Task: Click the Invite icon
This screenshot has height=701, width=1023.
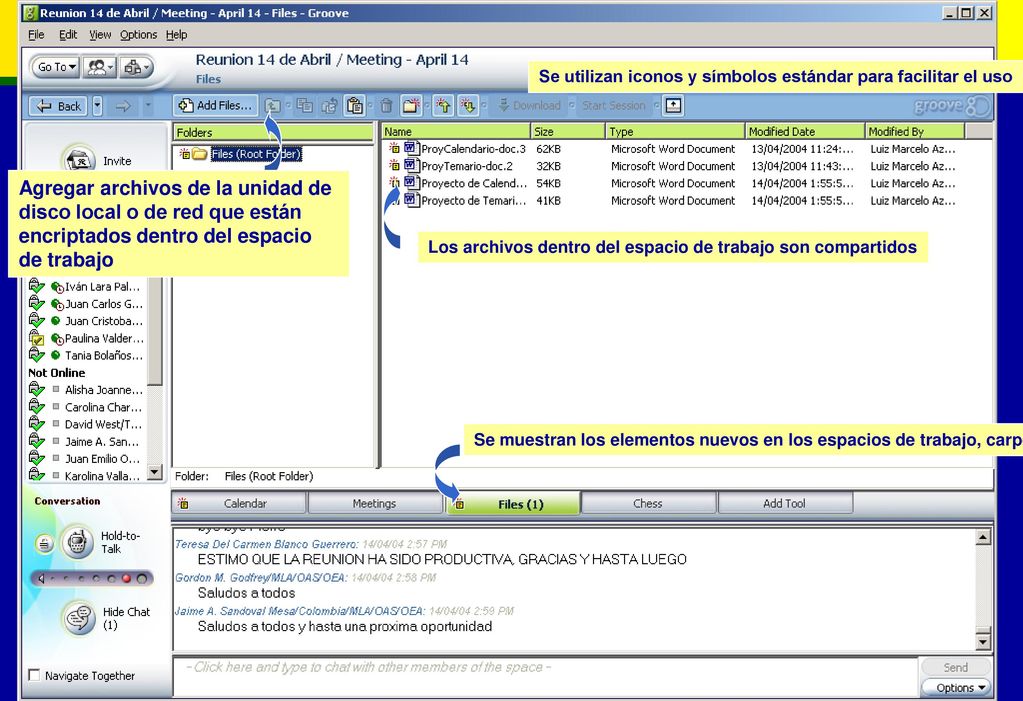Action: tap(78, 160)
